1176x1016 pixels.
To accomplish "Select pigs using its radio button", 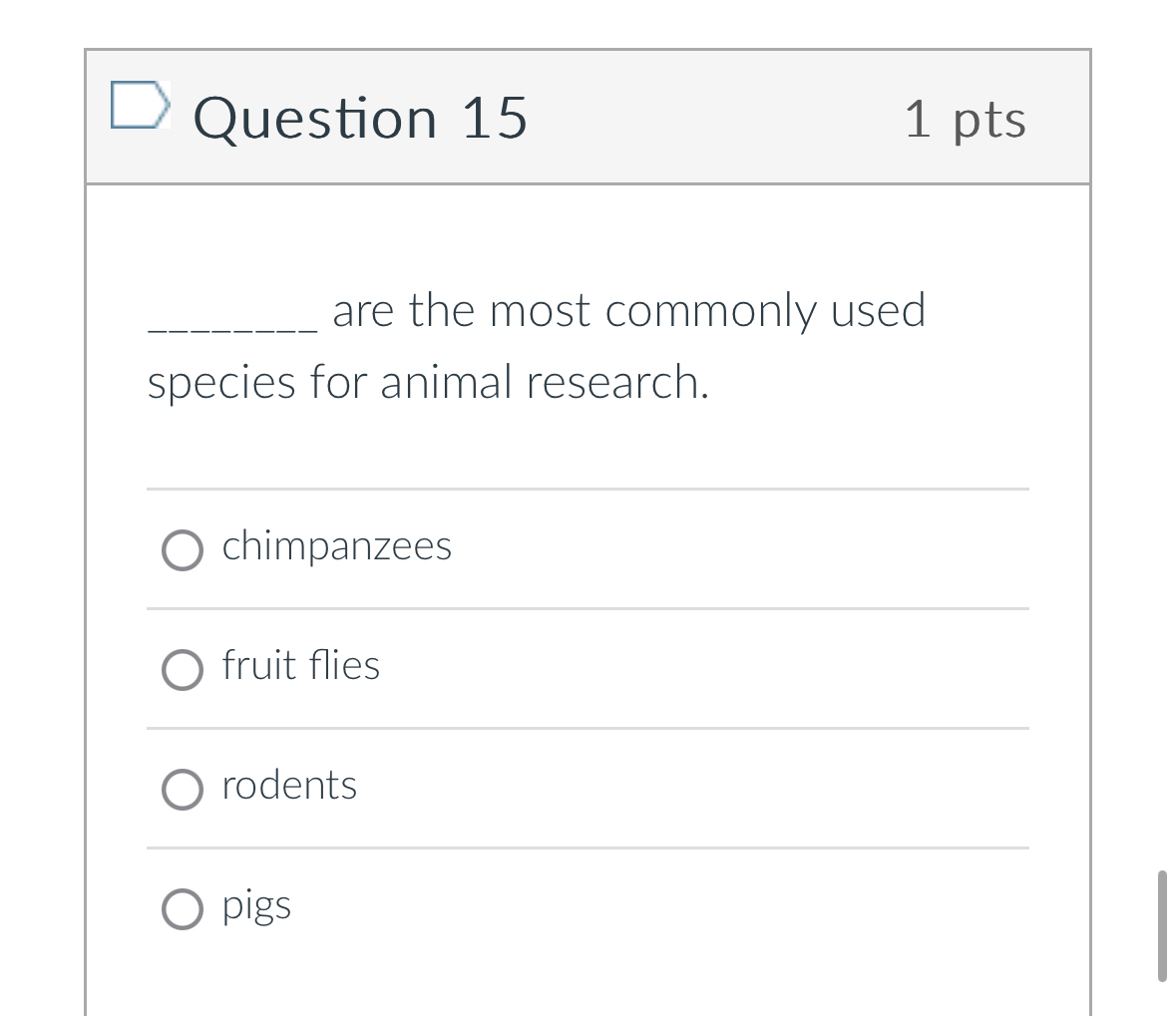I will (182, 908).
